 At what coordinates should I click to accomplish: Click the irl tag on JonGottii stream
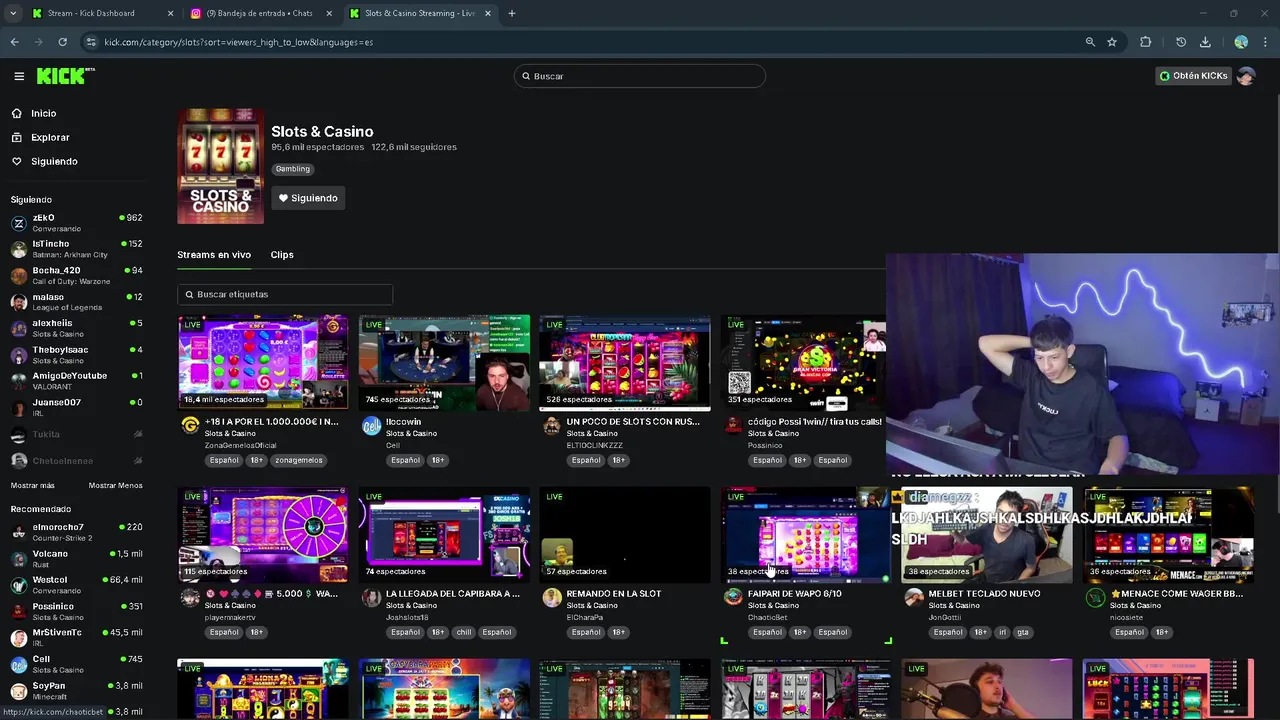pos(1002,632)
